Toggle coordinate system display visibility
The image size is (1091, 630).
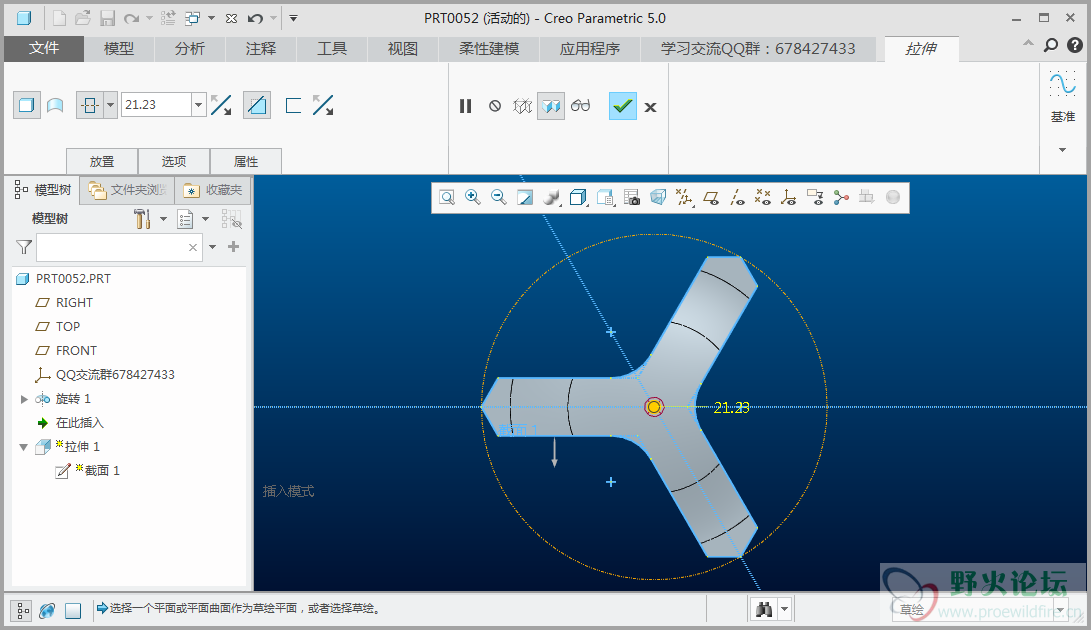point(789,198)
